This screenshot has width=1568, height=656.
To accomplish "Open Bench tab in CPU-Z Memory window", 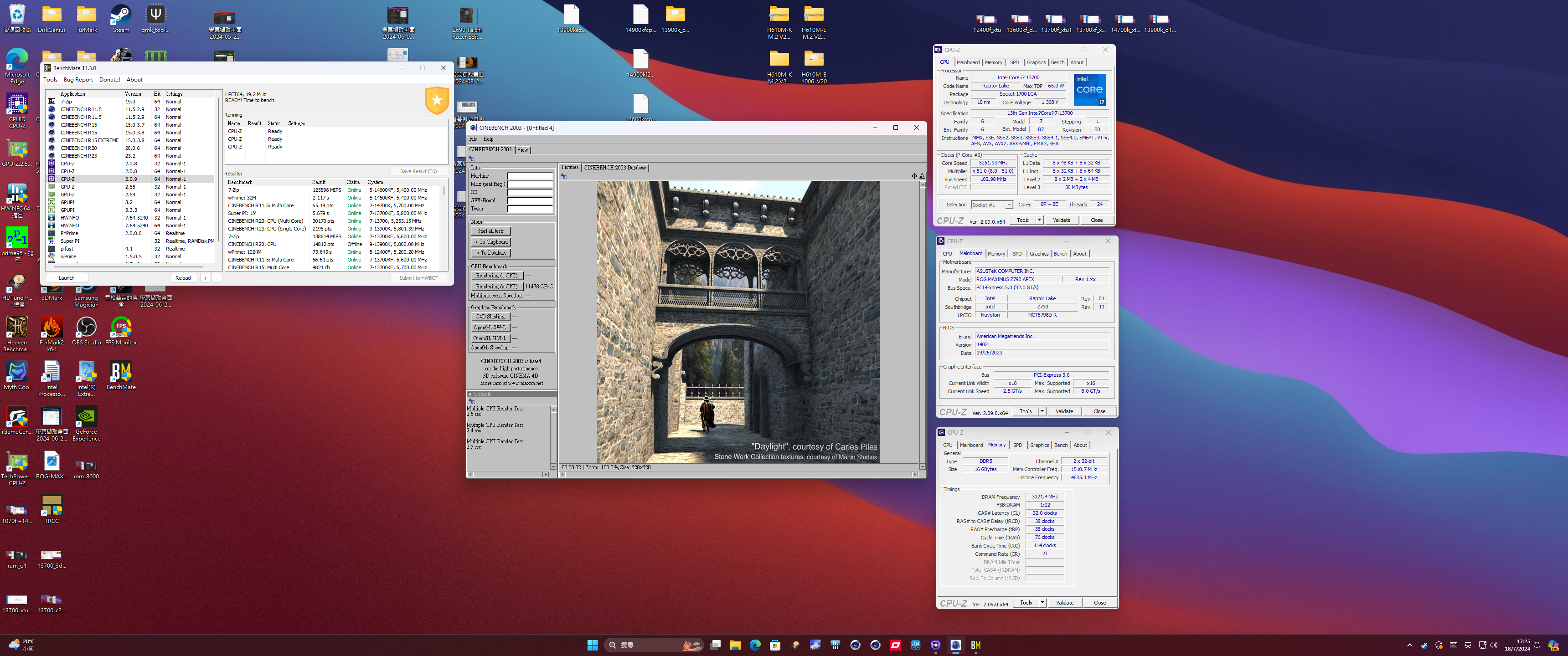I will 1061,445.
